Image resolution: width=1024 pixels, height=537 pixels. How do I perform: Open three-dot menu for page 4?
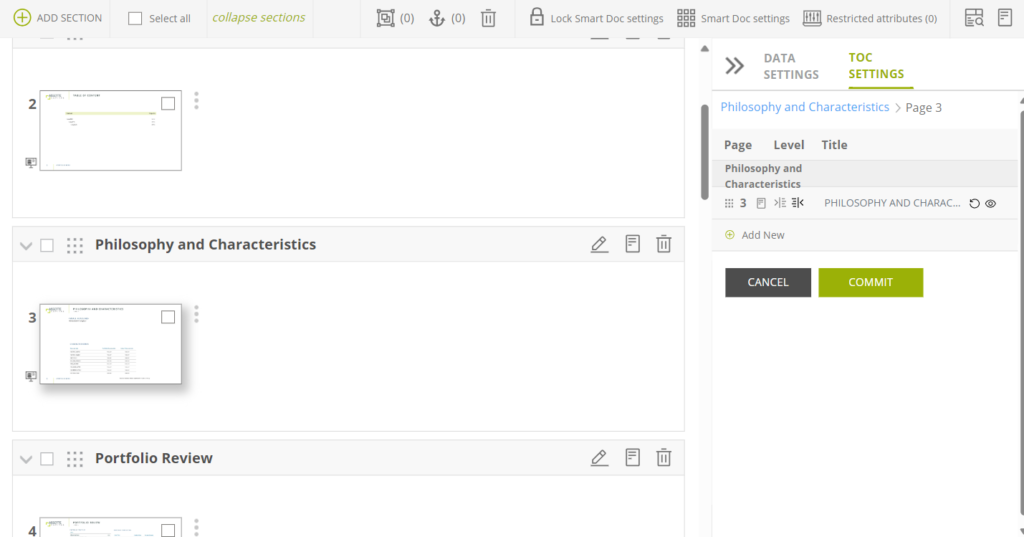pyautogui.click(x=196, y=527)
